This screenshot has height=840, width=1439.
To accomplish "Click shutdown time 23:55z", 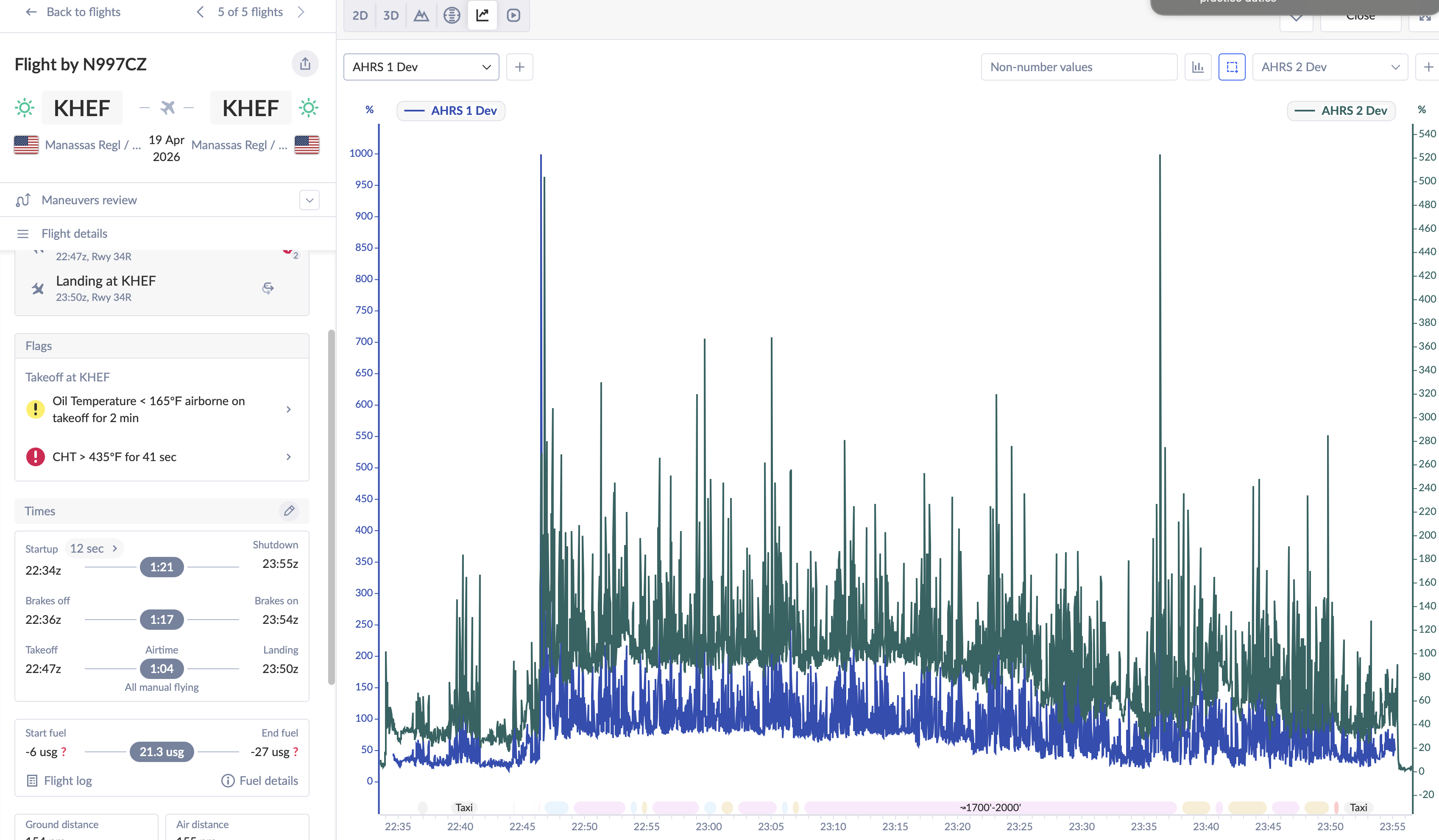I will pos(280,564).
